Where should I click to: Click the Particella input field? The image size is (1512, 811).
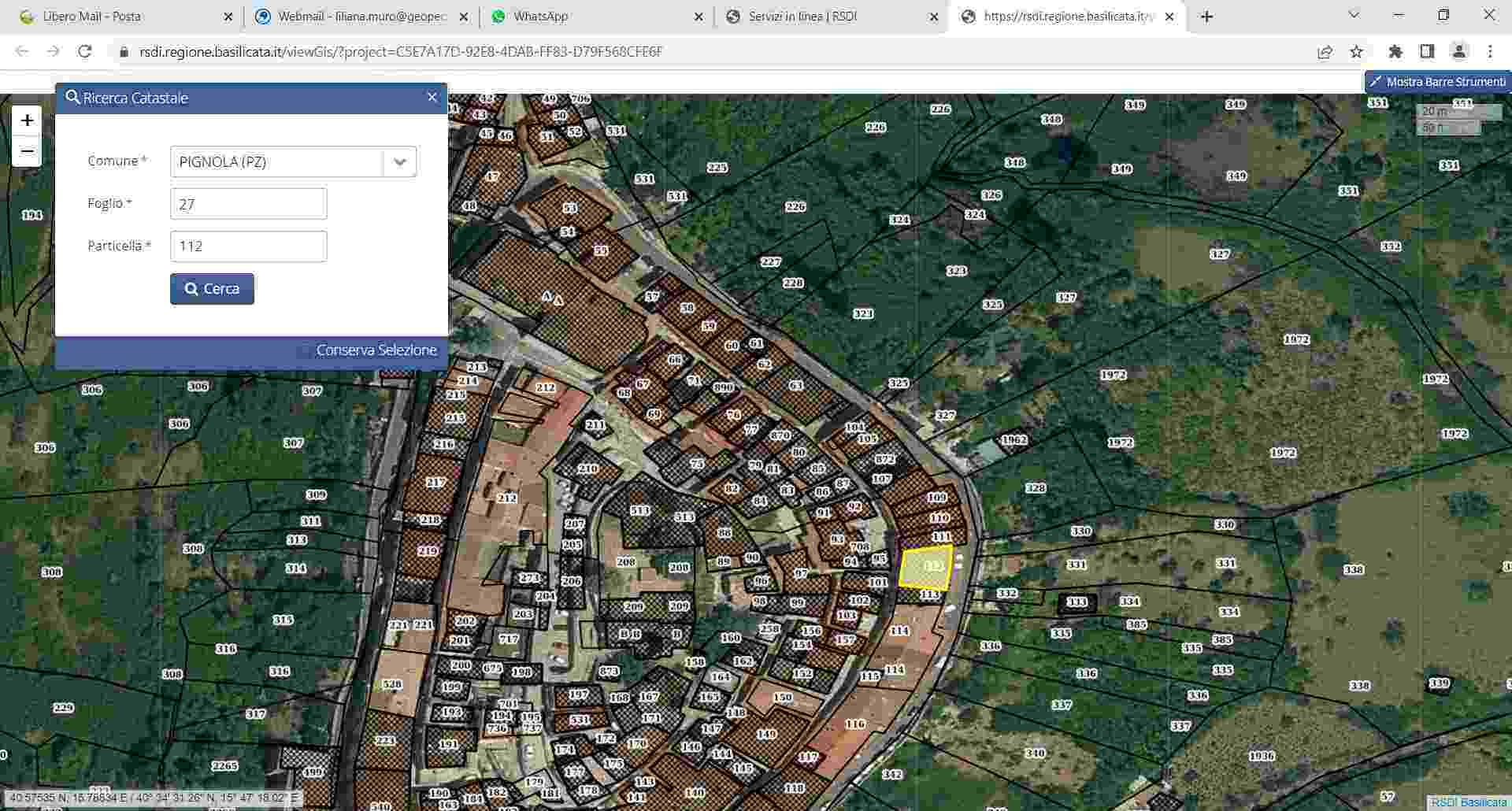[248, 246]
